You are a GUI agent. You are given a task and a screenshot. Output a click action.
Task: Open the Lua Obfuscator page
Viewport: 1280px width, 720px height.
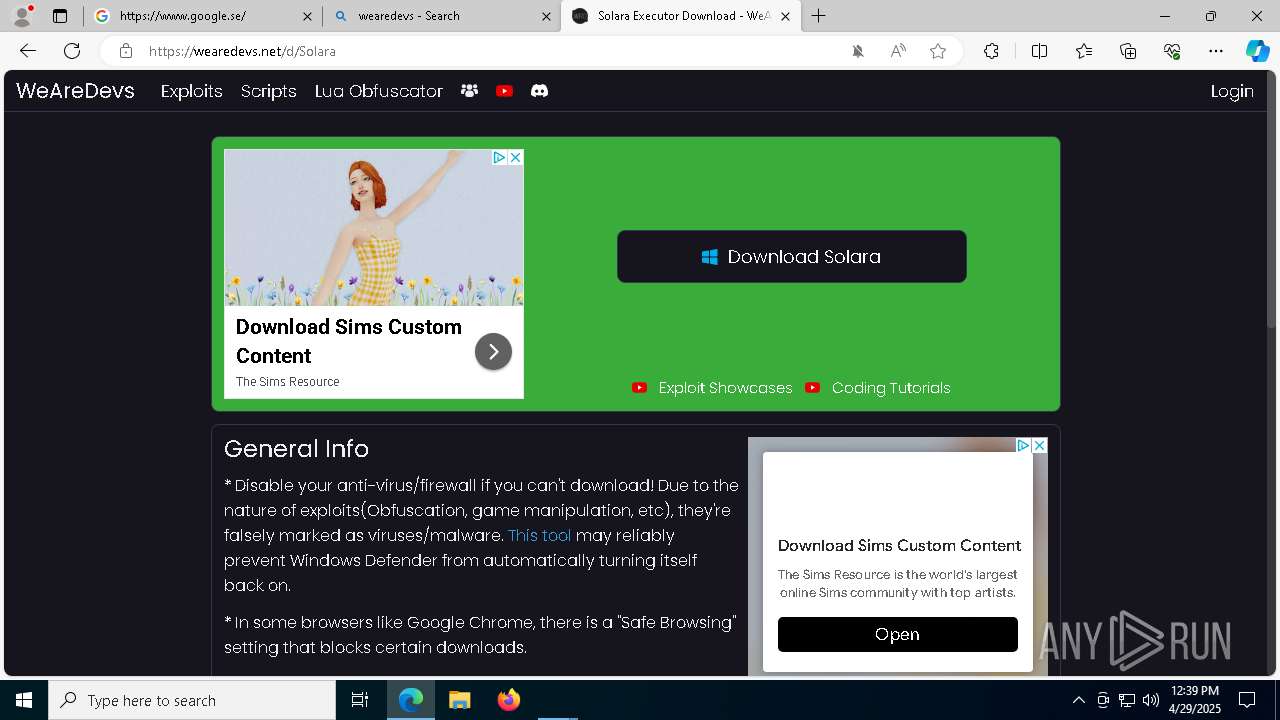(378, 91)
